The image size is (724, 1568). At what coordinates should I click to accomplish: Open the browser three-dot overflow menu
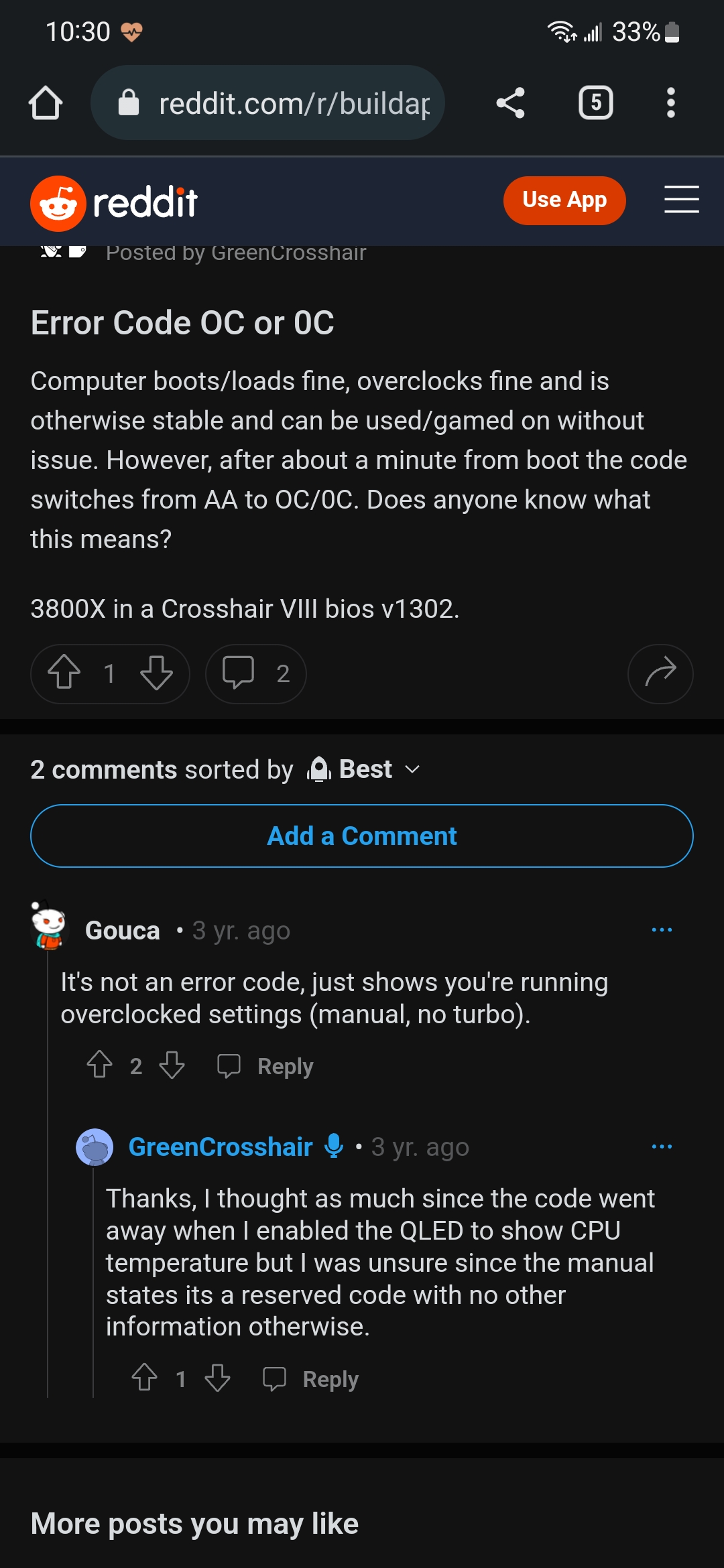coord(670,103)
